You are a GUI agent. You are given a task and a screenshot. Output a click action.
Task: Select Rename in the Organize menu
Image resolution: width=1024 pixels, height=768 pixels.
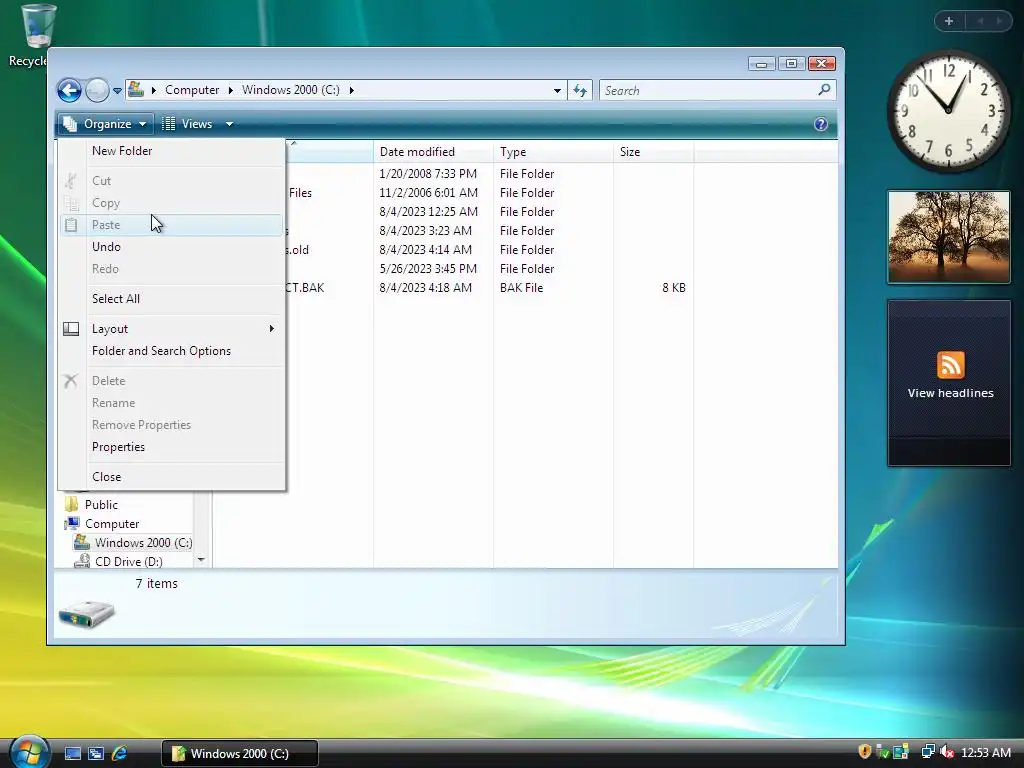tap(172, 403)
